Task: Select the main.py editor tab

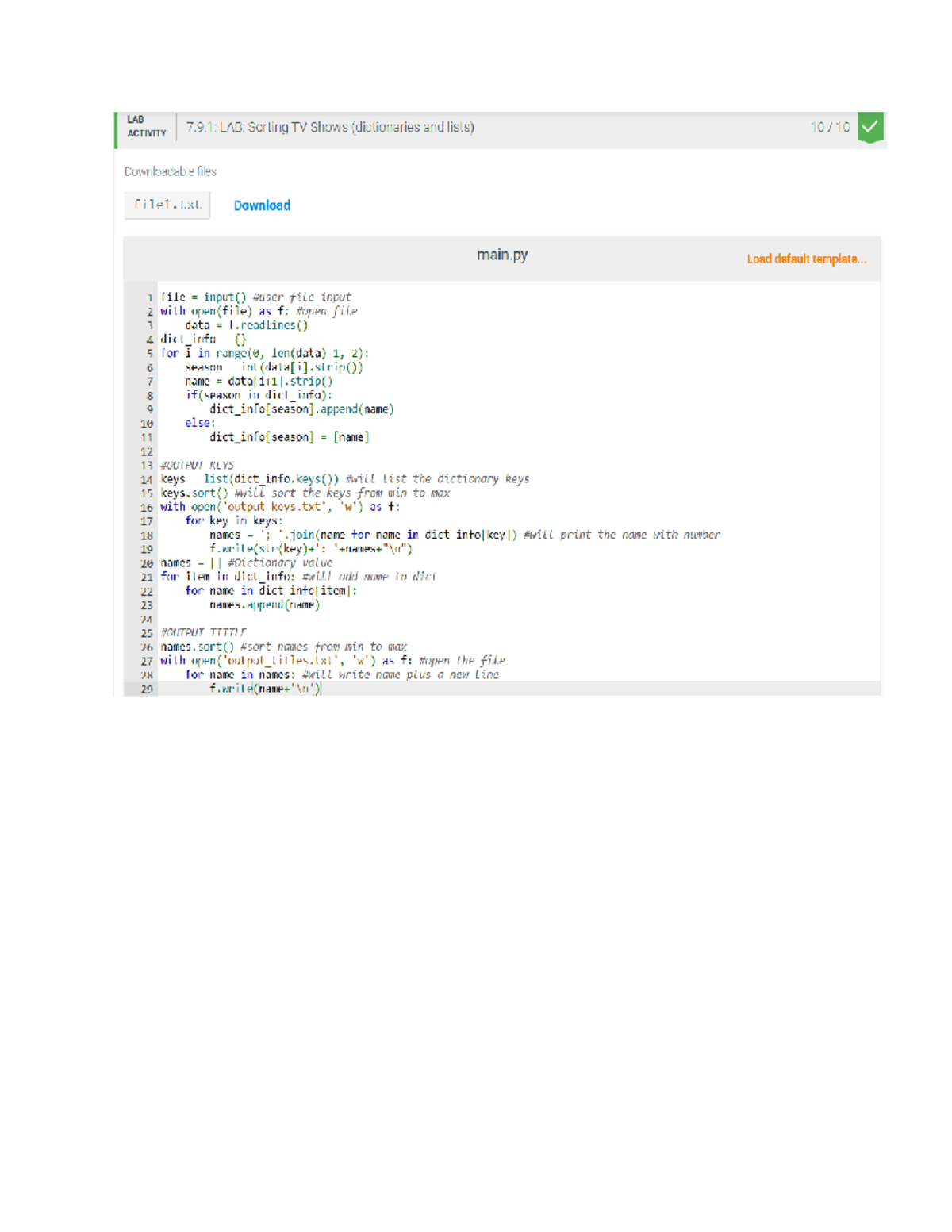Action: (x=501, y=255)
